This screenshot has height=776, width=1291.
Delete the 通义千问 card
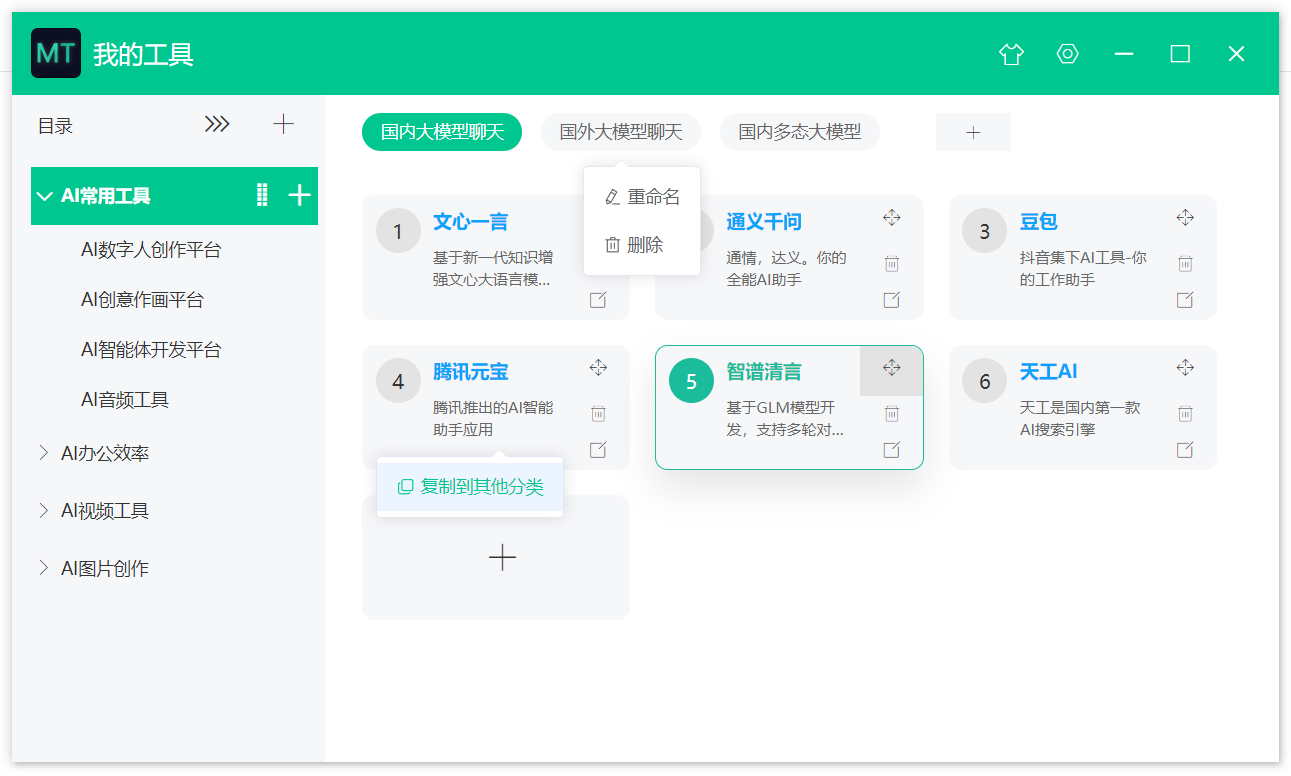click(x=892, y=264)
